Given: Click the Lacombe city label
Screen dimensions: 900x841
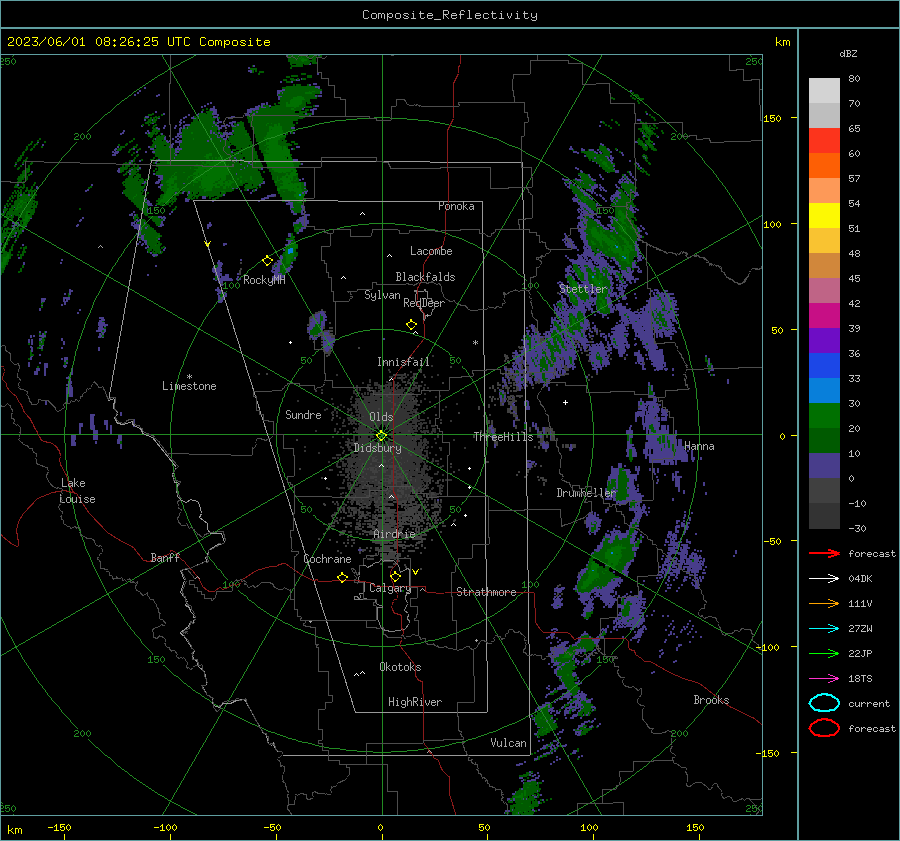Looking at the screenshot, I should [x=431, y=251].
